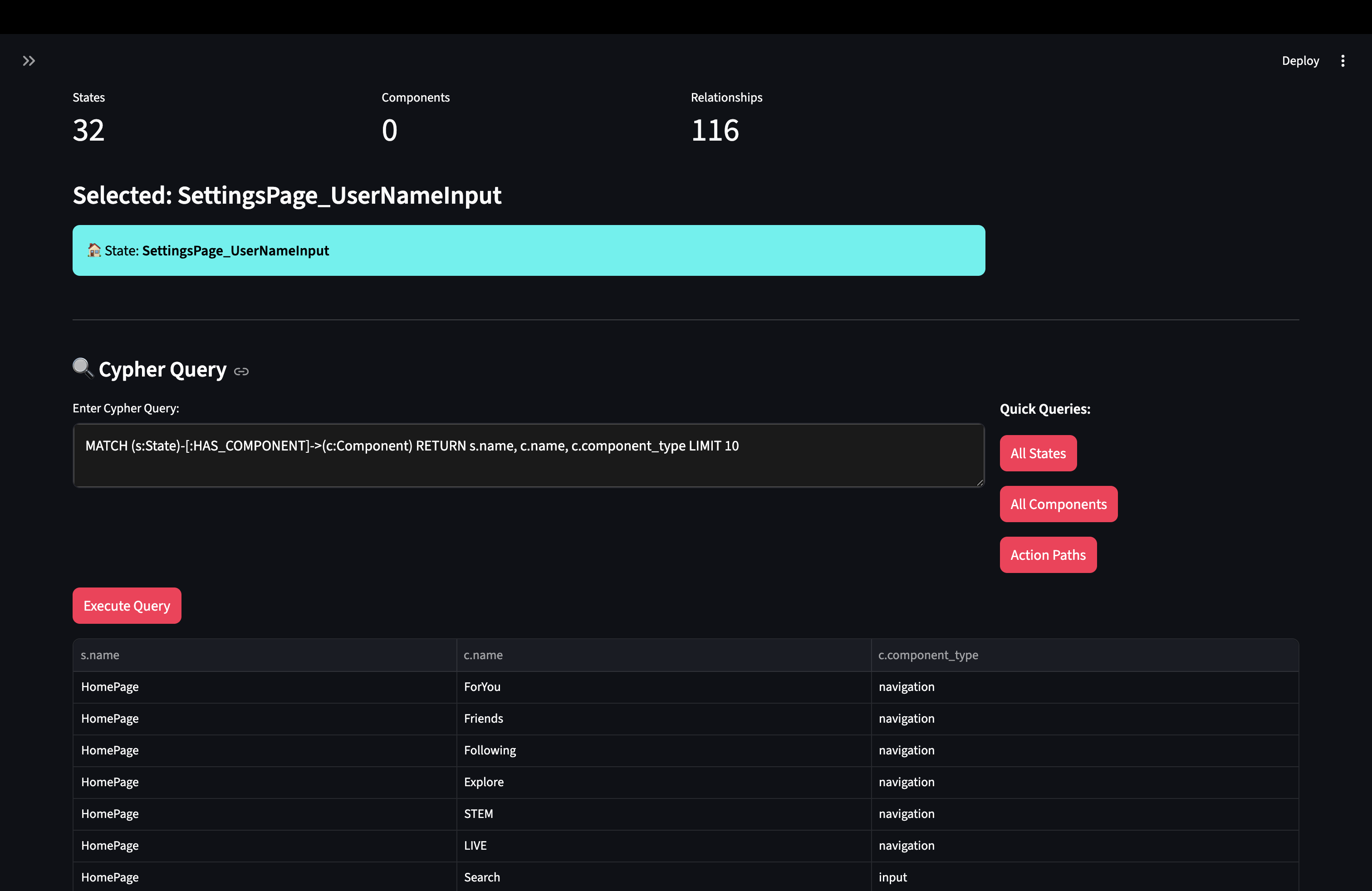Screen dimensions: 1372x891
Task: Open the three-dot main menu
Action: pos(1343,60)
